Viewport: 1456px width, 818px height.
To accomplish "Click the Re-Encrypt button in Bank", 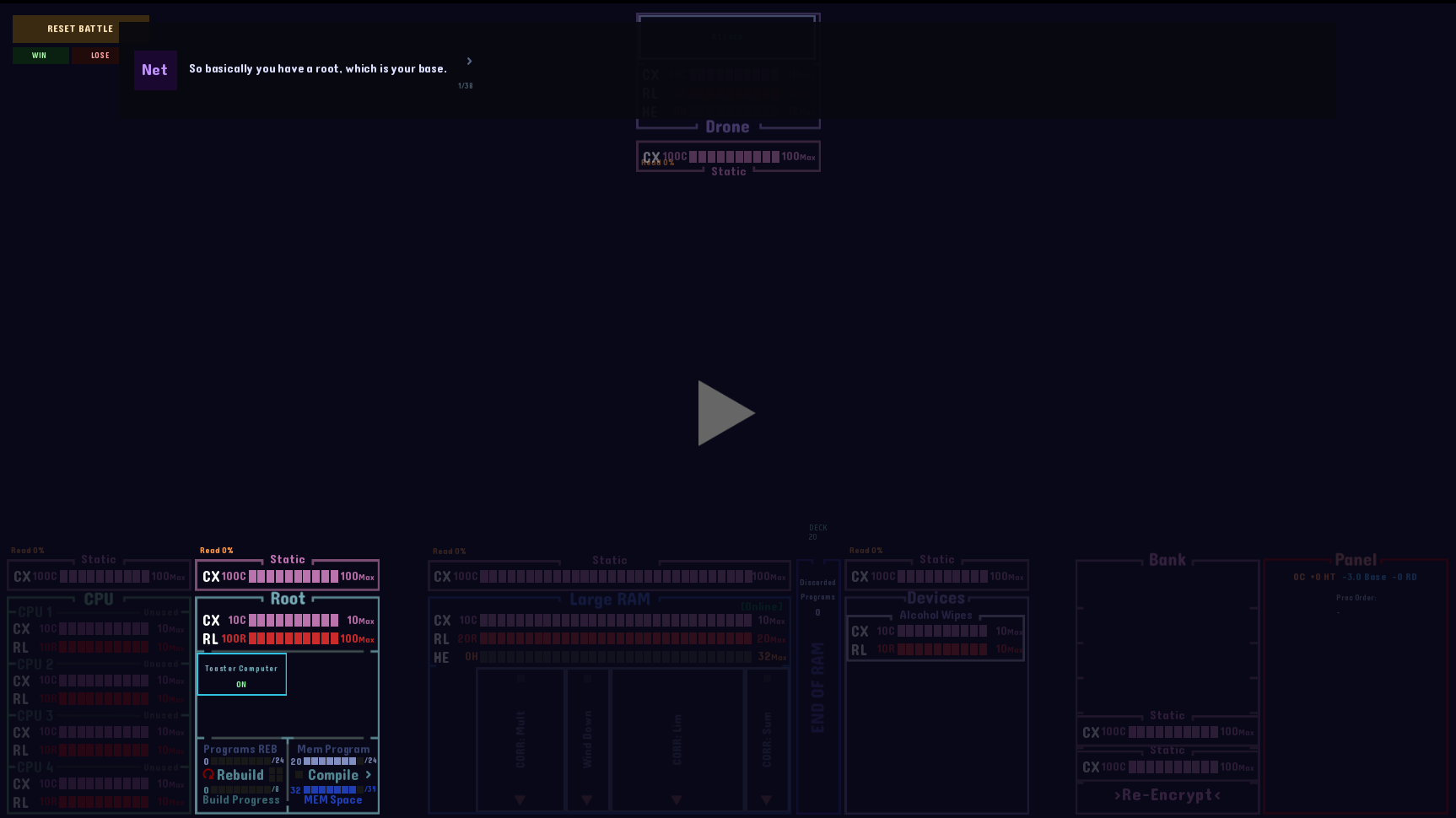I will coord(1167,795).
